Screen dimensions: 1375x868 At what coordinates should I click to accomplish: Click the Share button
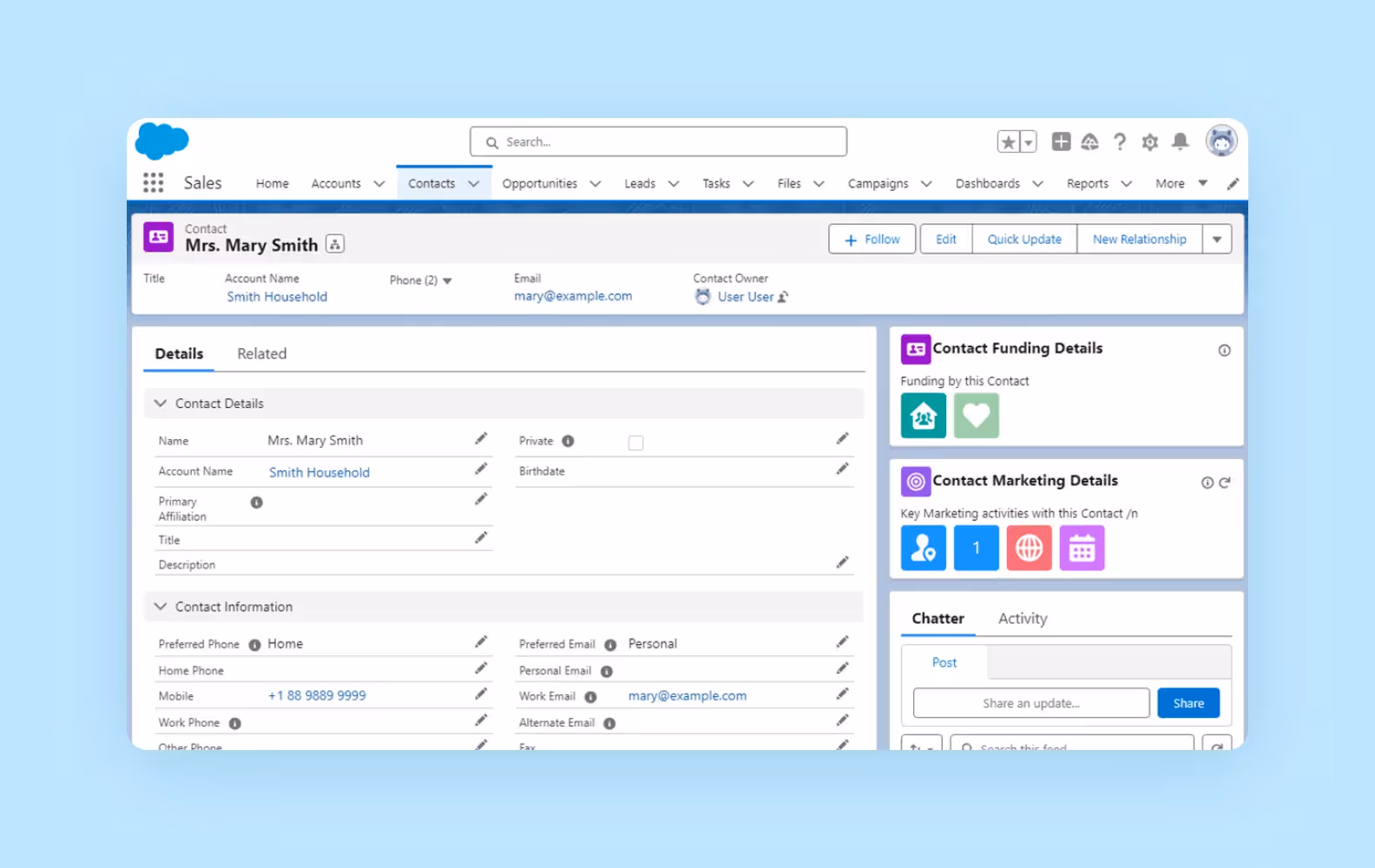(x=1188, y=703)
